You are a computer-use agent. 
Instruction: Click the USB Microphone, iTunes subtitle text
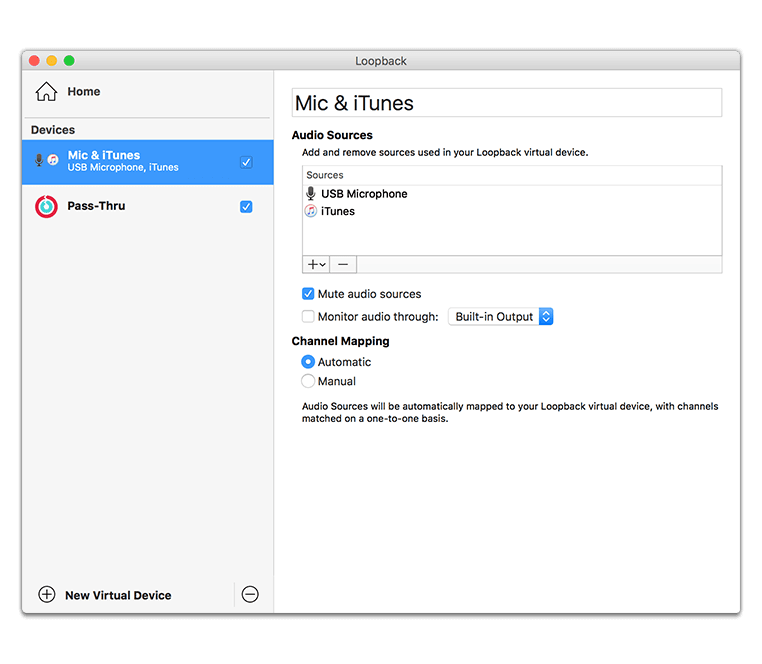(123, 167)
